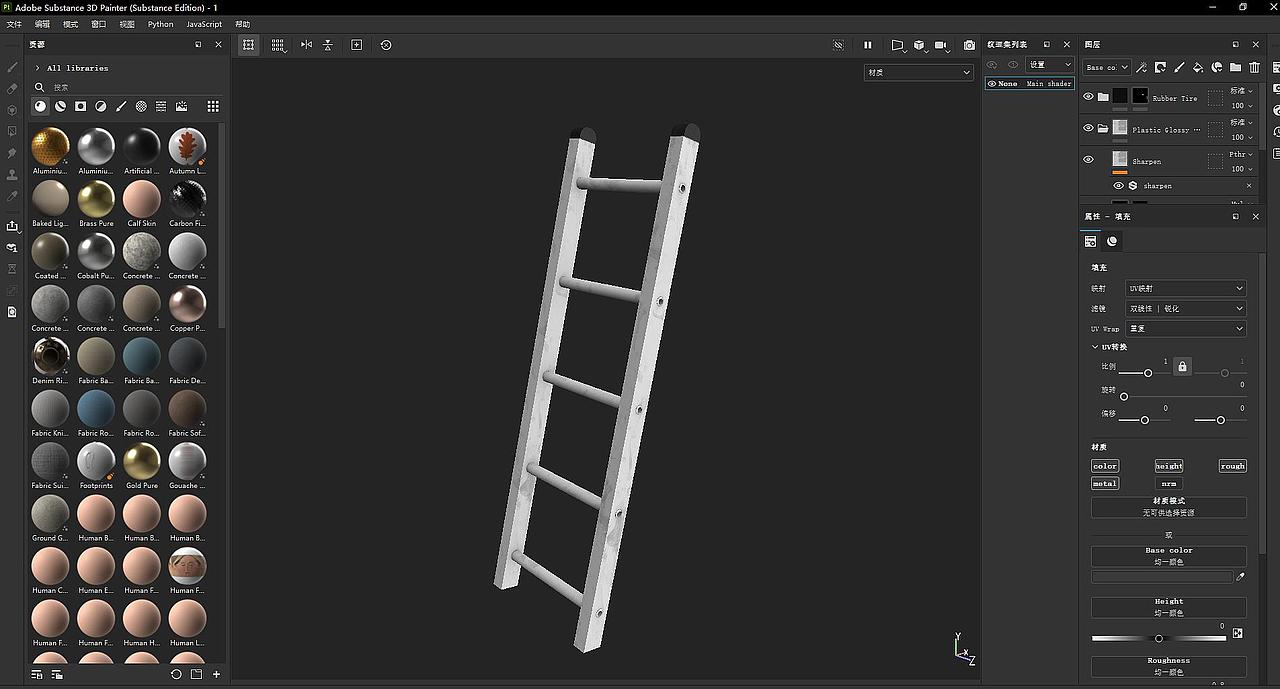Click the material mode resource selection button
This screenshot has width=1280, height=689.
point(1169,507)
